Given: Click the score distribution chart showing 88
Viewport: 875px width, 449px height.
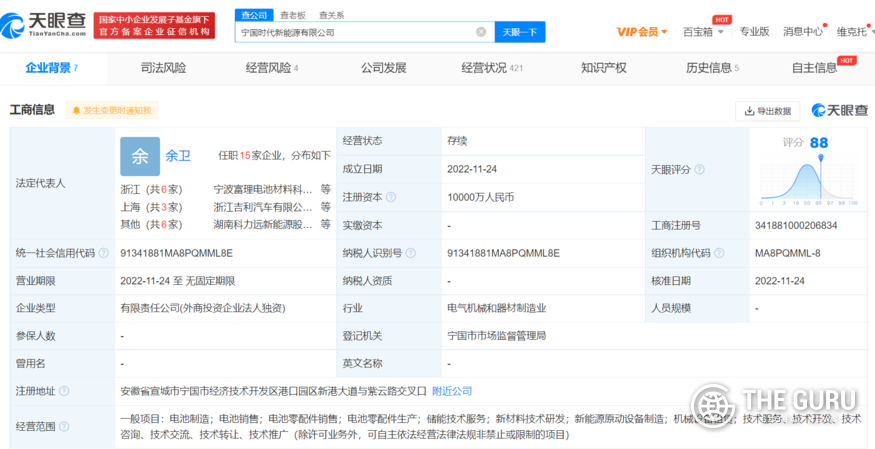Looking at the screenshot, I should [x=807, y=178].
